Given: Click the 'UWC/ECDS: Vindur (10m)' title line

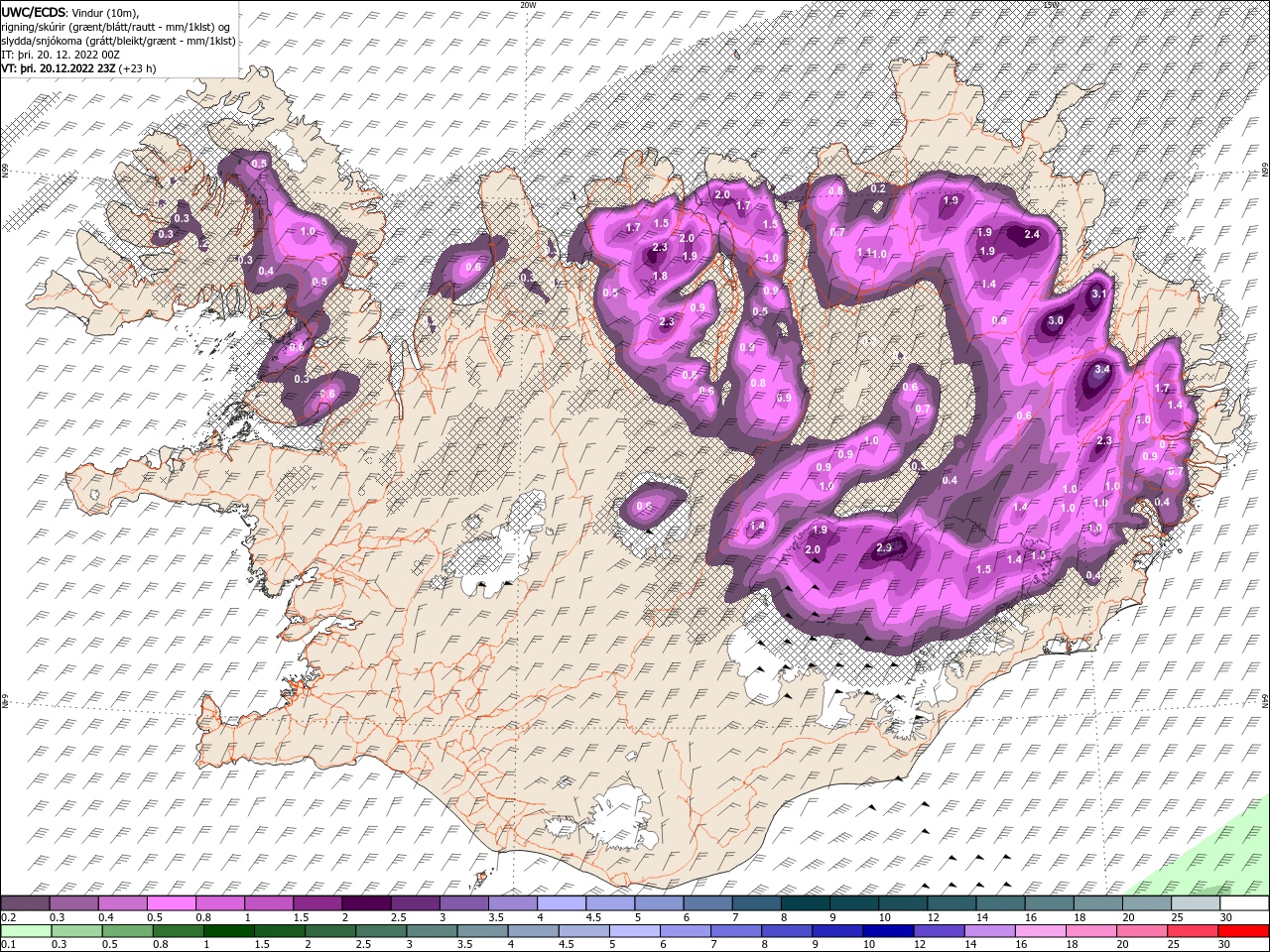Looking at the screenshot, I should tap(70, 13).
